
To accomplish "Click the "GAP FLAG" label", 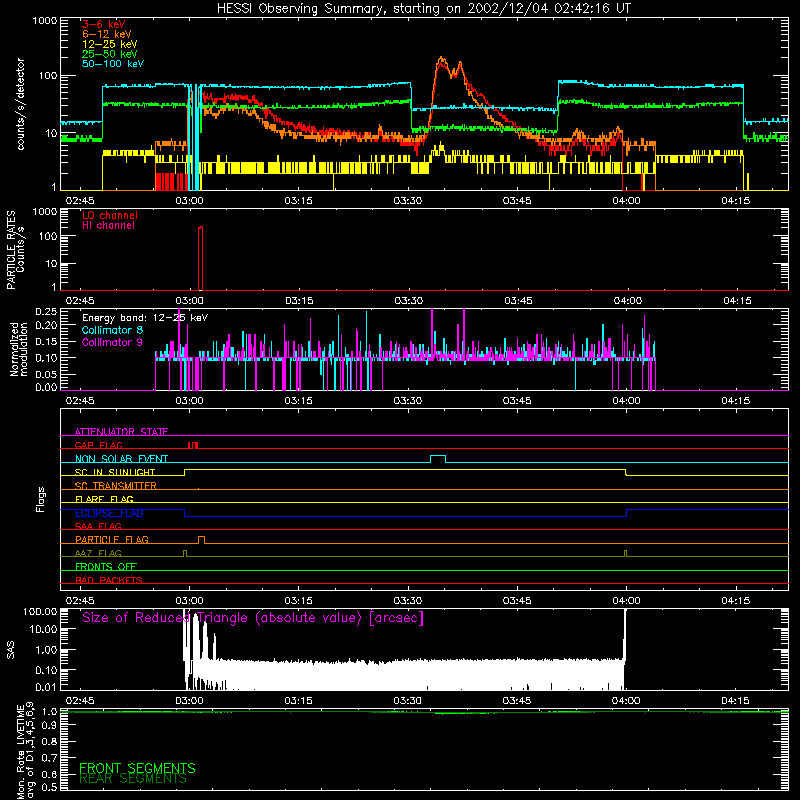I will coord(98,445).
